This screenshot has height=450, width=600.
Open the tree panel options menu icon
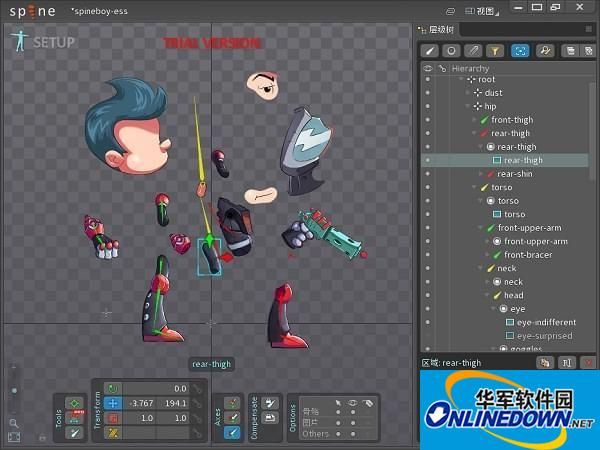coord(589,29)
